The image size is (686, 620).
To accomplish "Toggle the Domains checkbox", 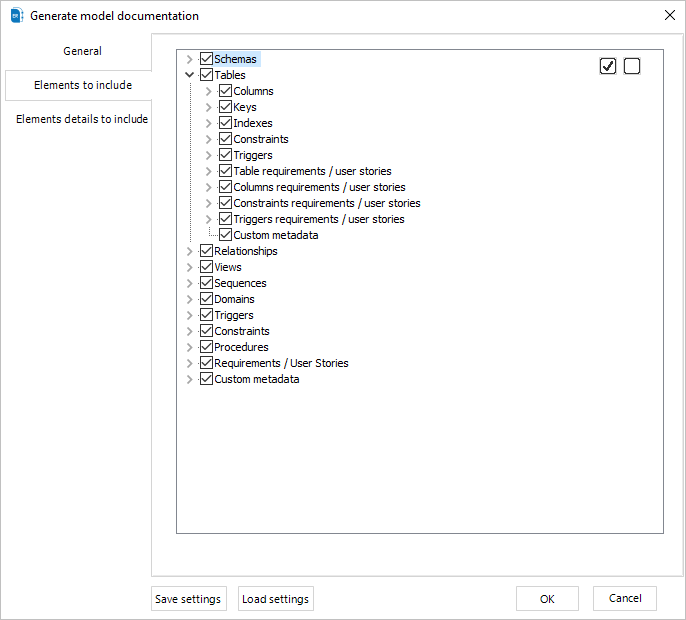I will point(206,299).
